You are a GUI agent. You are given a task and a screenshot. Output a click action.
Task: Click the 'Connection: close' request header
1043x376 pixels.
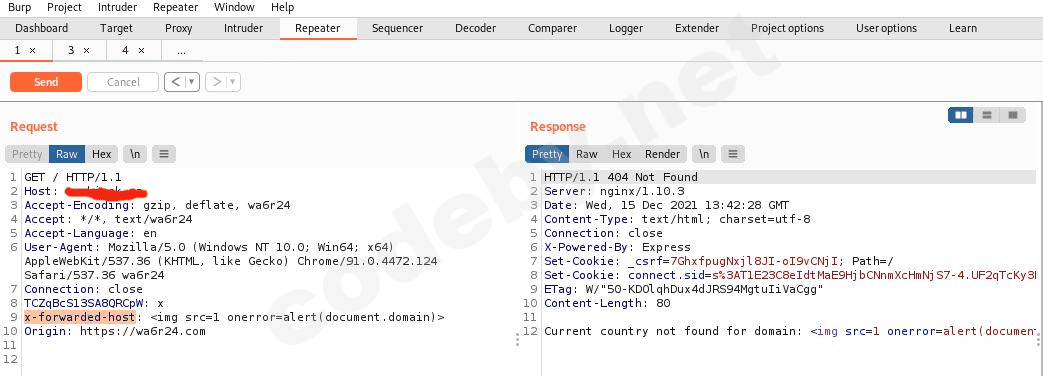click(x=83, y=289)
